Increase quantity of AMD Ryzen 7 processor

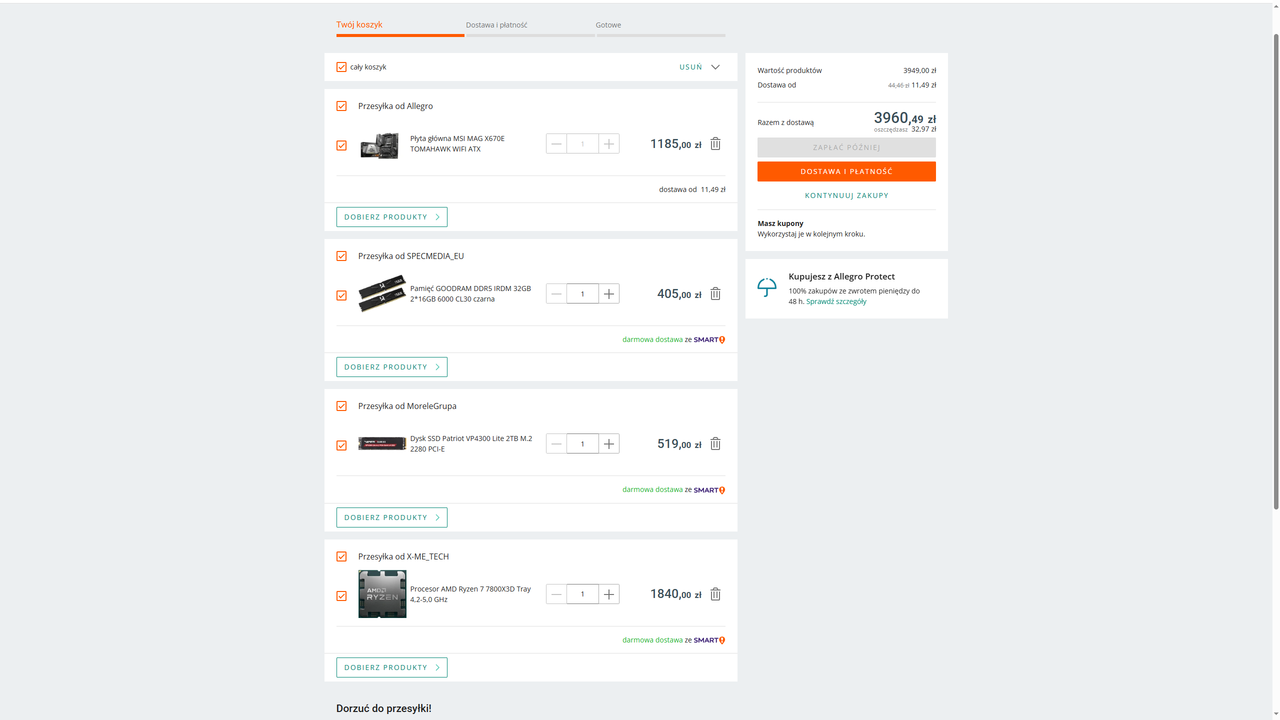pos(608,594)
